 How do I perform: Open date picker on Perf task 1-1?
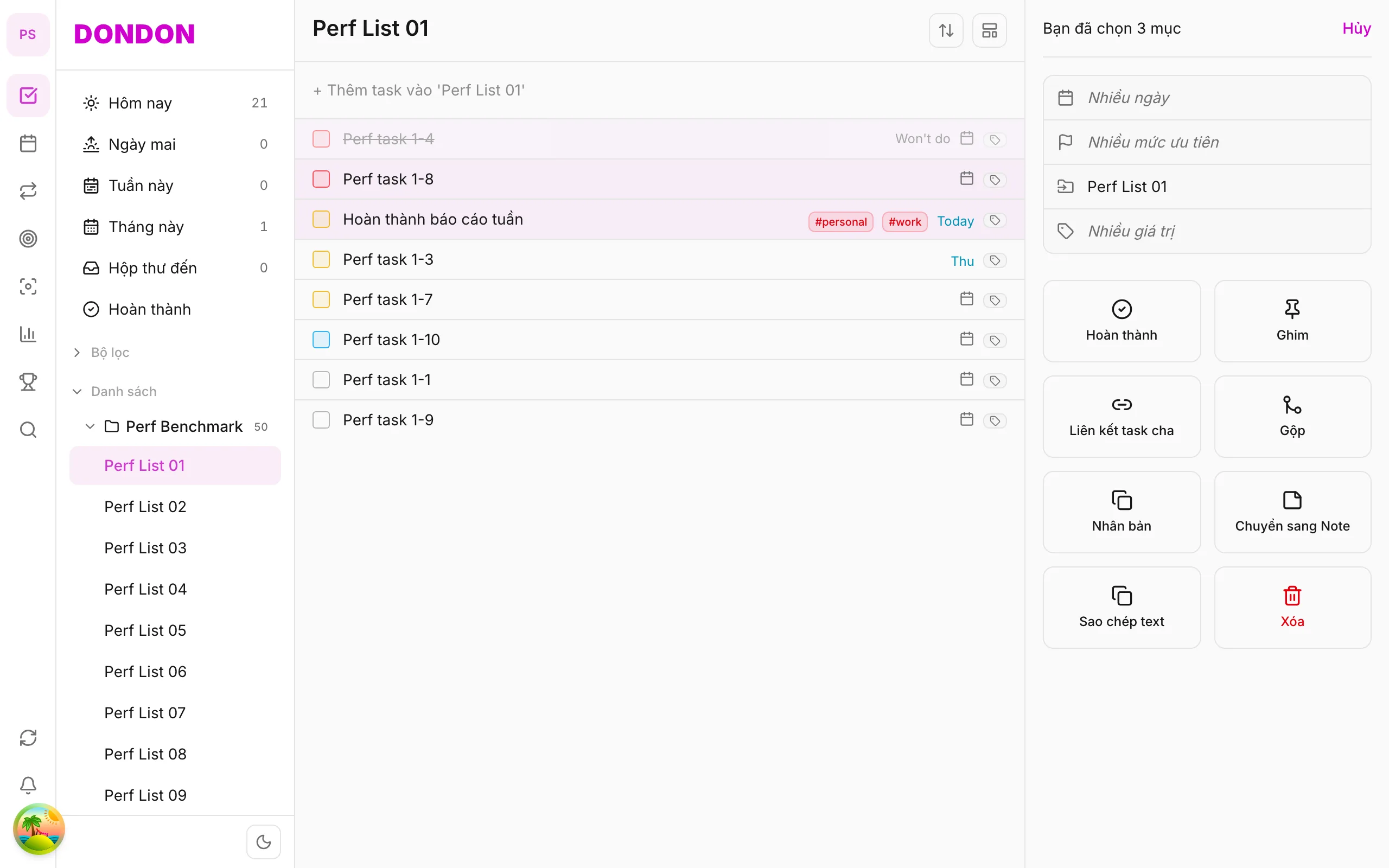966,379
